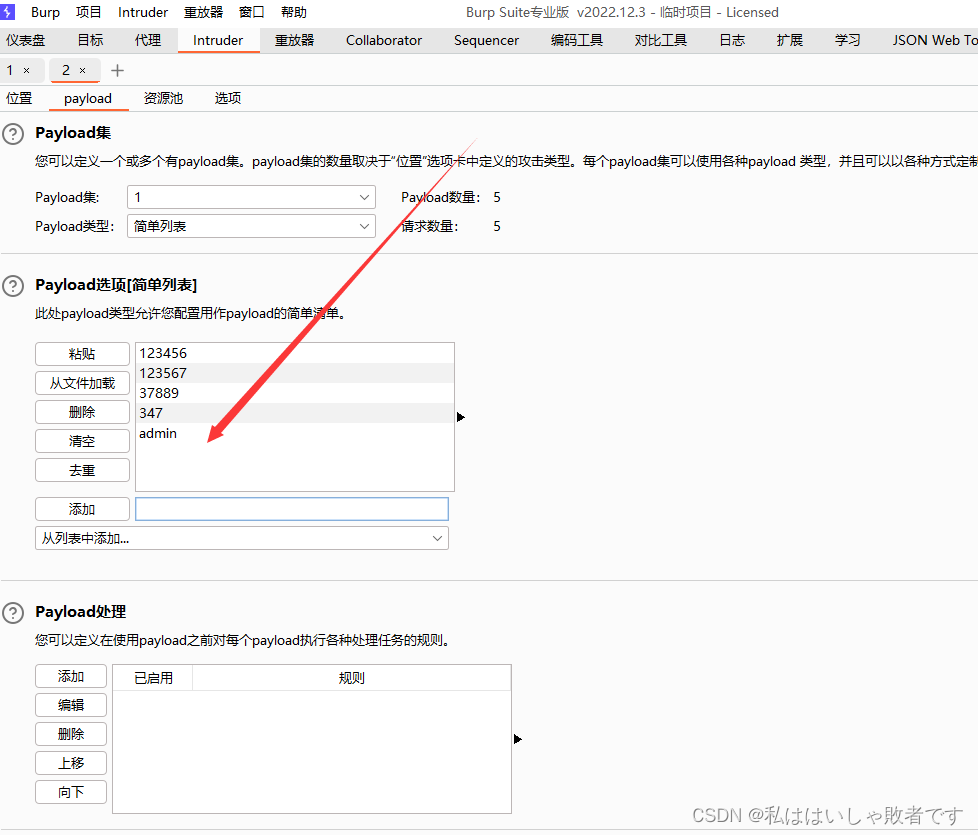The width and height of the screenshot is (978, 835).
Task: Open the 重放器 menu in menu bar
Action: 203,12
